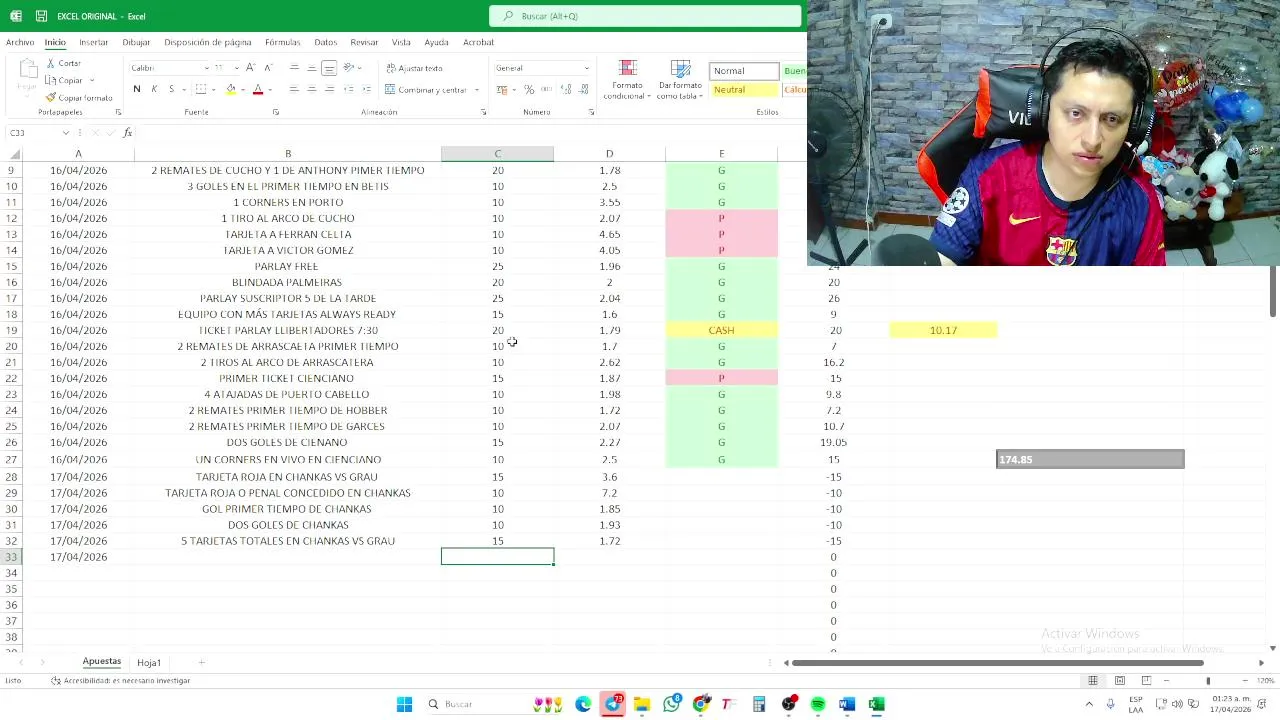This screenshot has width=1280, height=720.
Task: Toggle underline (S) formatting
Action: 171,89
